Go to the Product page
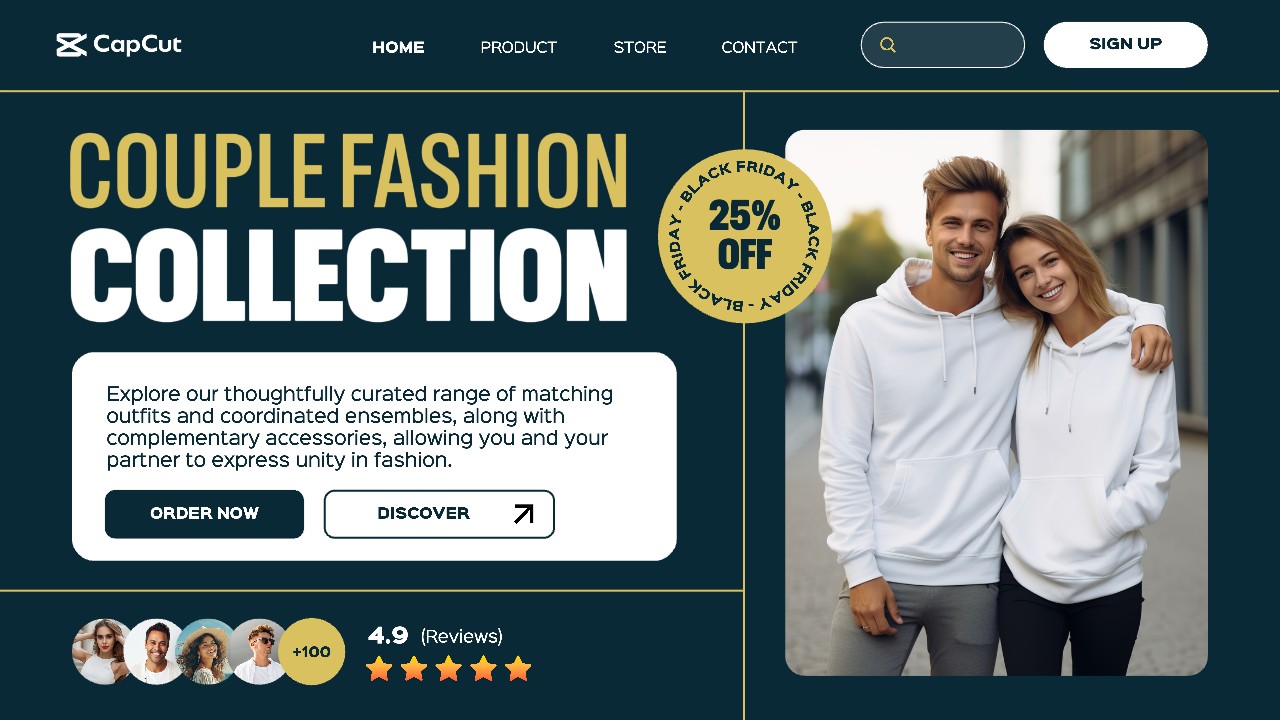The image size is (1280, 720). pyautogui.click(x=518, y=47)
